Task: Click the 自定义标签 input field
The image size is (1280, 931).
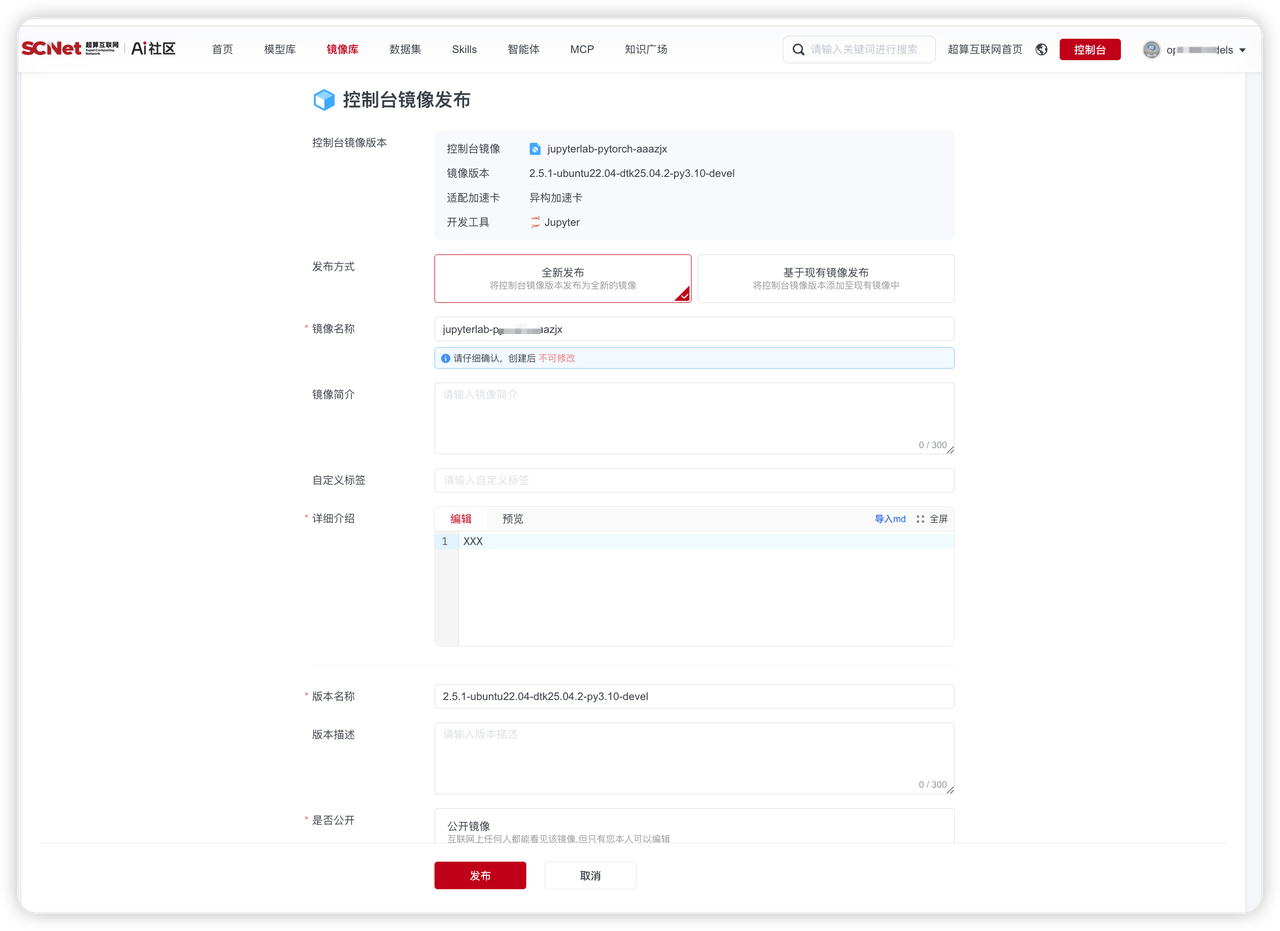Action: [694, 480]
